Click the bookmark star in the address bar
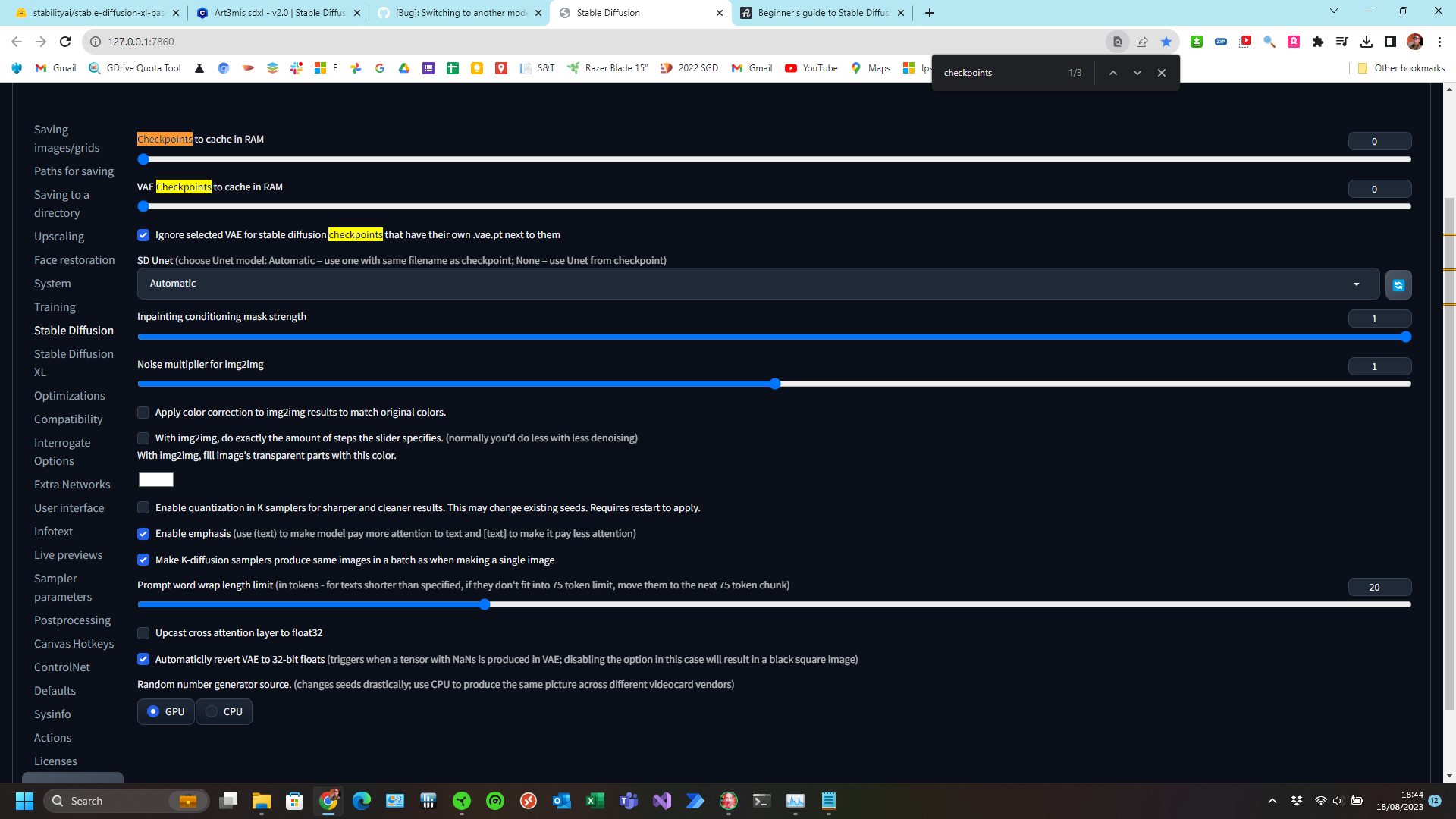The image size is (1456, 819). (x=1167, y=42)
